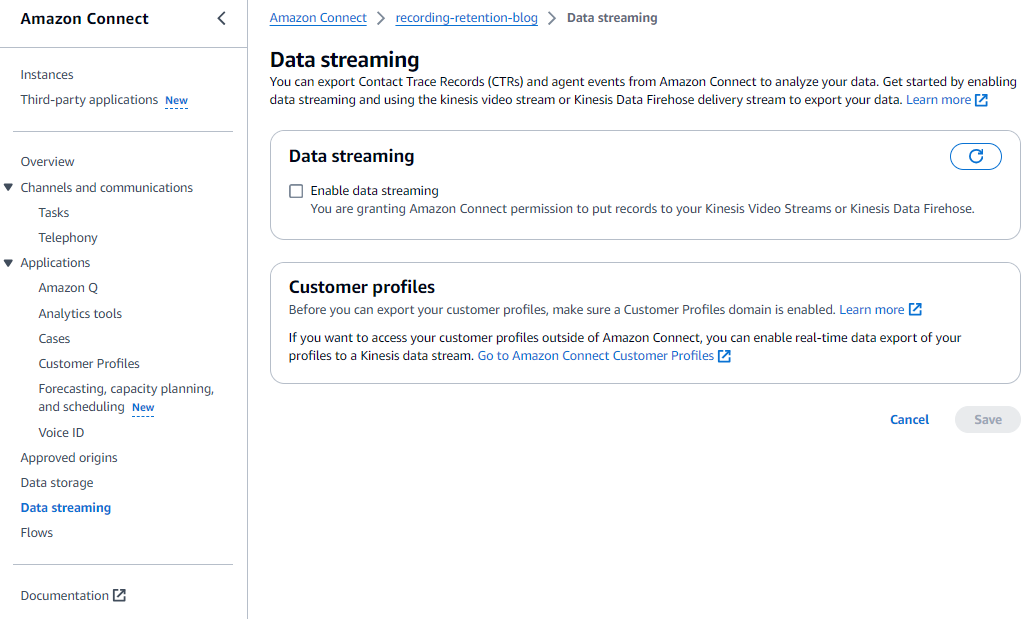Click external link icon beside Documentation
Image resolution: width=1027 pixels, height=619 pixels.
tap(119, 596)
